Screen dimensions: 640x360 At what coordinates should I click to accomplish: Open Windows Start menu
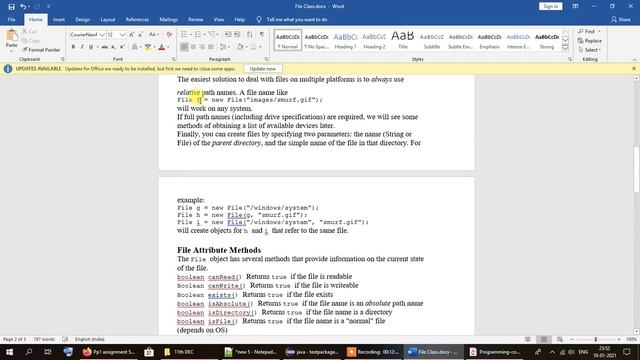click(x=9, y=352)
